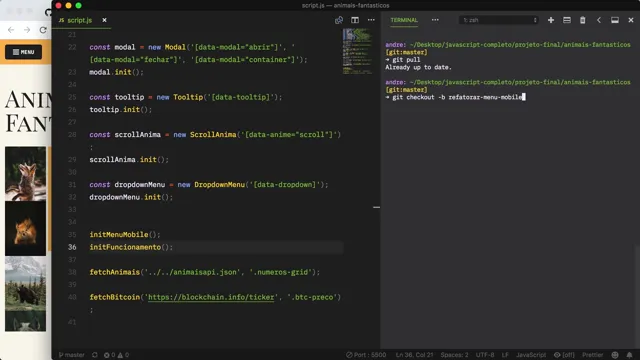The width and height of the screenshot is (640, 360).
Task: Click the MENU button on the webpage
Action: (x=24, y=52)
